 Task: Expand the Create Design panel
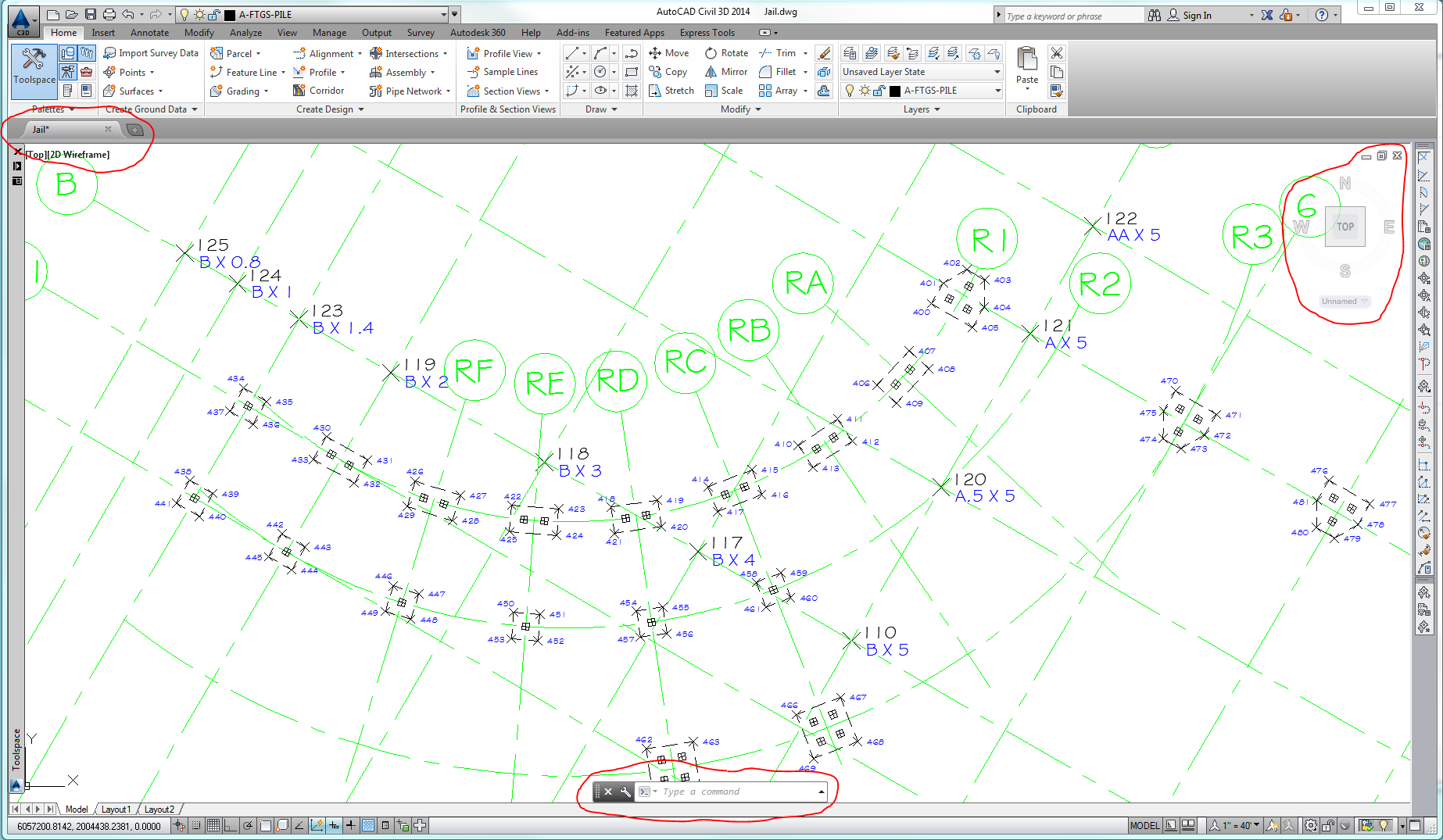click(x=330, y=109)
